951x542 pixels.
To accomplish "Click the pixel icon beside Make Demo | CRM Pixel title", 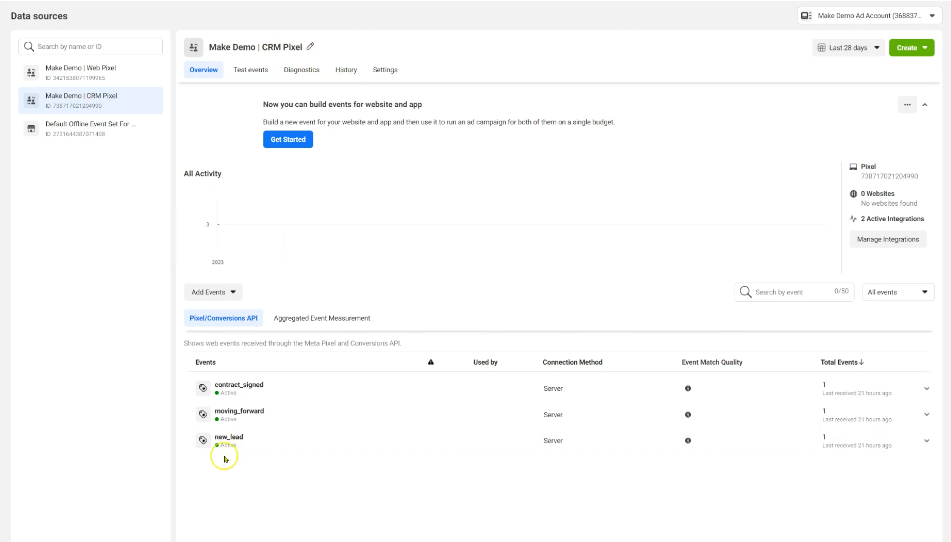I will point(193,47).
